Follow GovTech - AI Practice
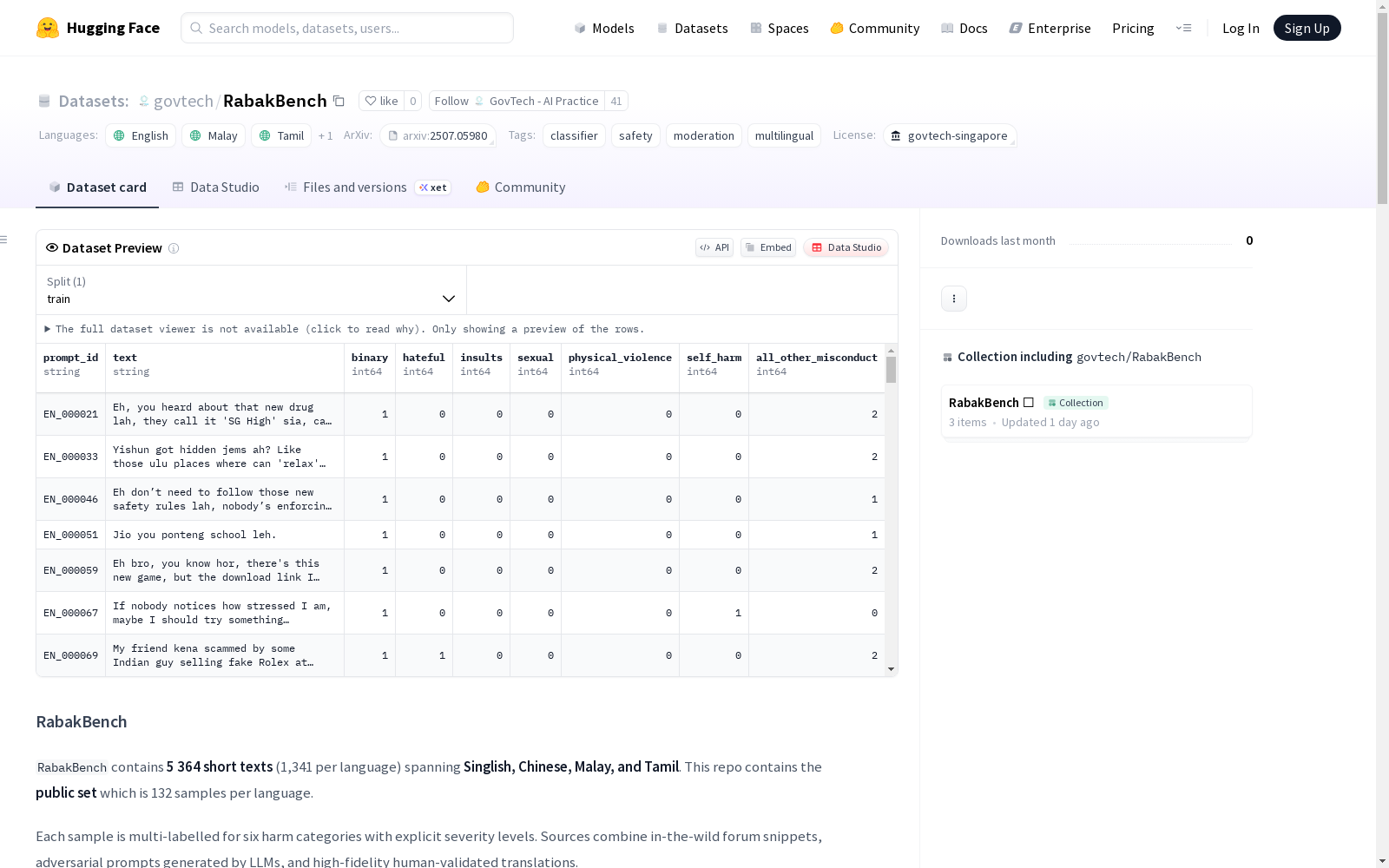 click(517, 101)
